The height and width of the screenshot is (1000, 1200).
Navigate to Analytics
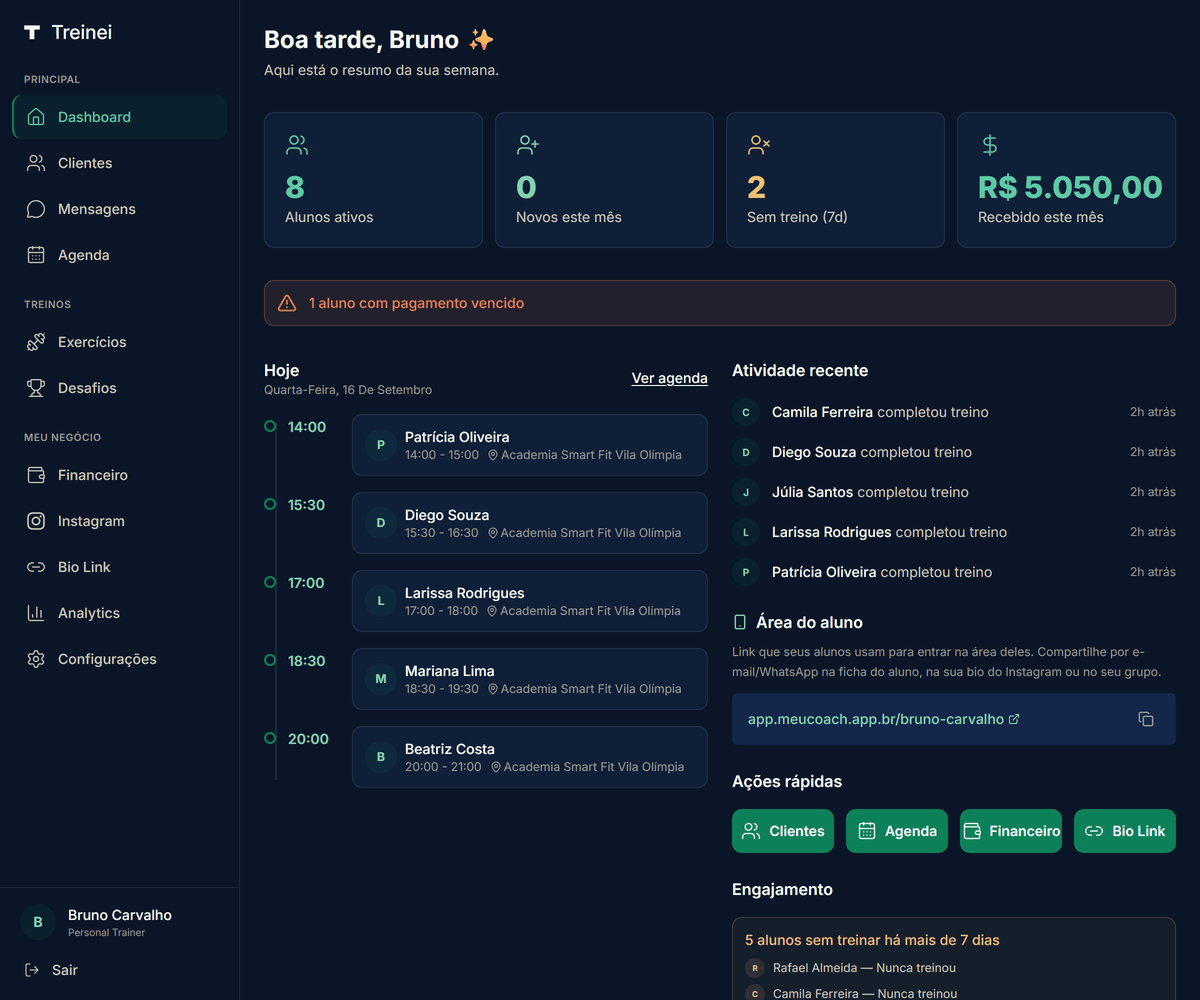point(119,613)
